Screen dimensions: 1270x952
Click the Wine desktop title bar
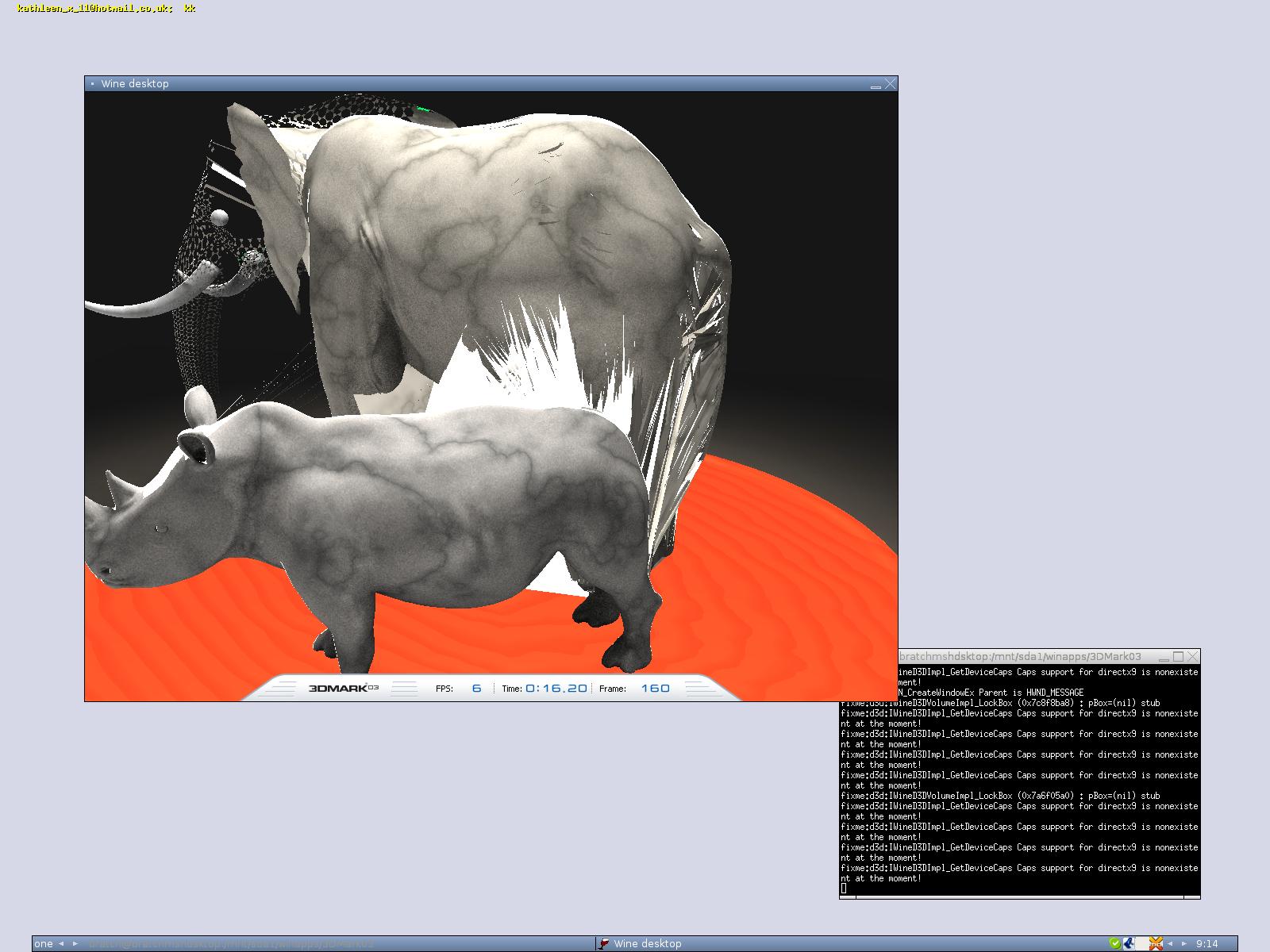491,83
